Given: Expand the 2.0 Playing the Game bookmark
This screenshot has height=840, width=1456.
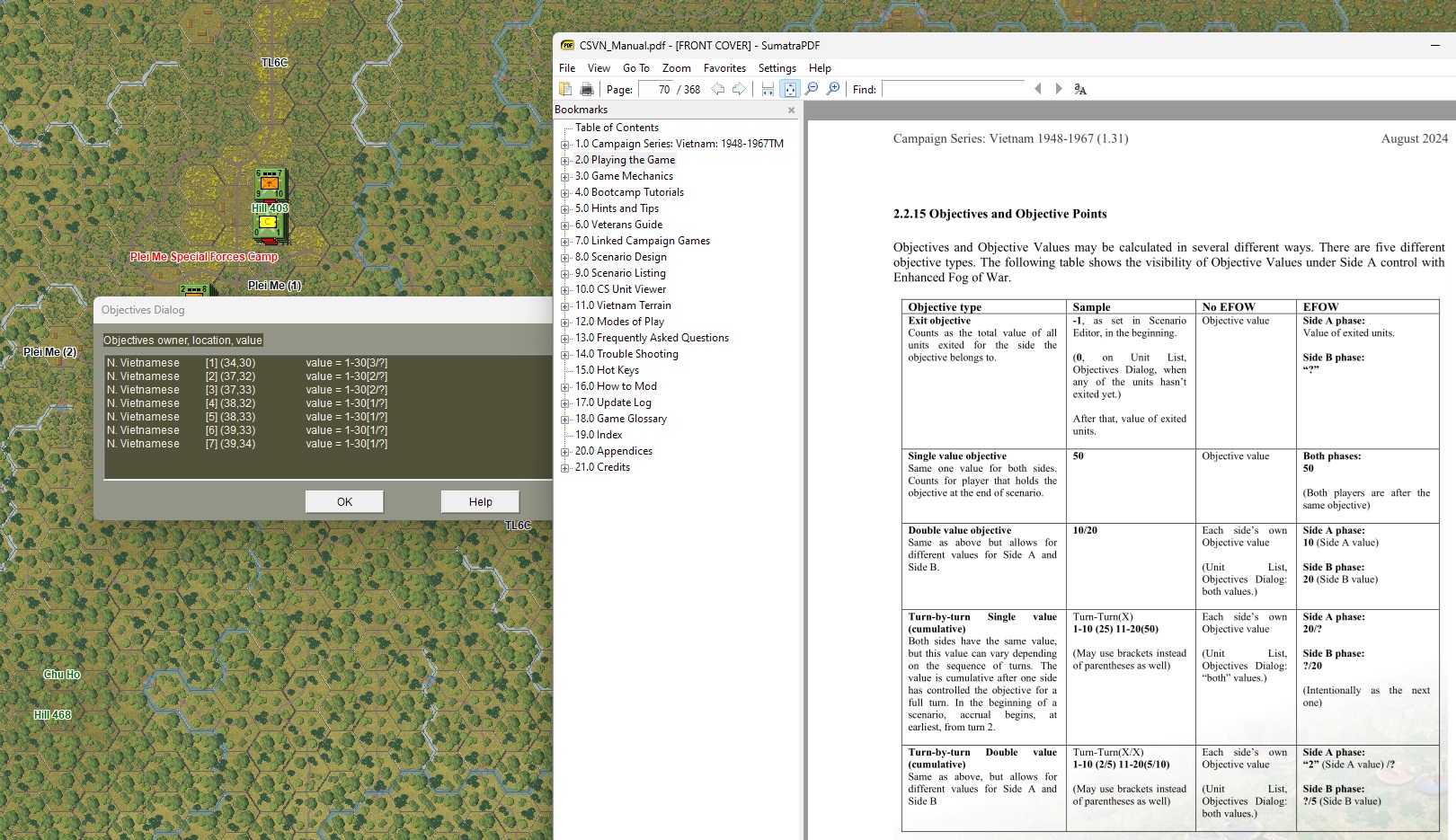Looking at the screenshot, I should point(565,161).
